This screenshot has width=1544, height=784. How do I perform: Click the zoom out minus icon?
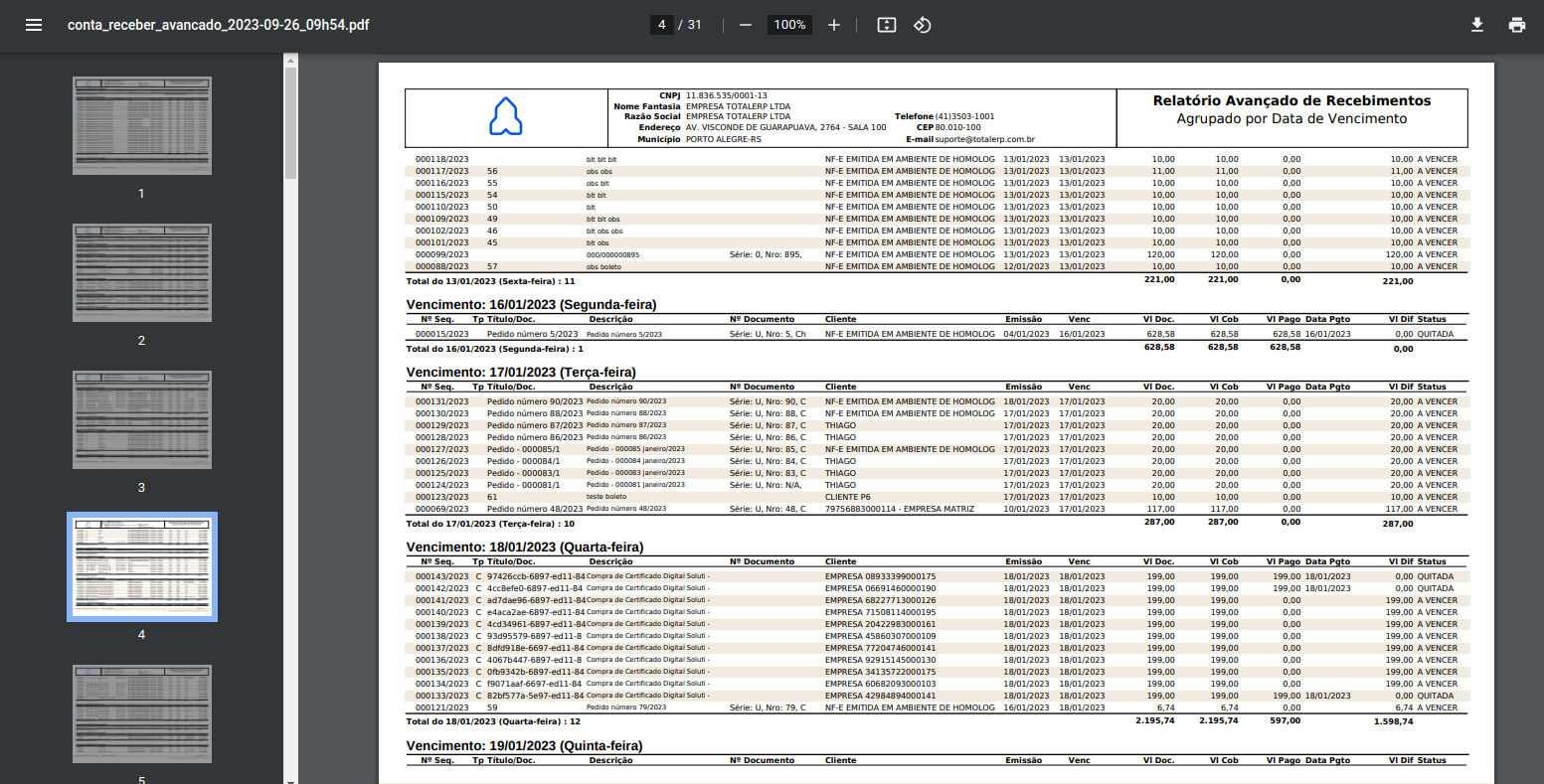(x=746, y=25)
